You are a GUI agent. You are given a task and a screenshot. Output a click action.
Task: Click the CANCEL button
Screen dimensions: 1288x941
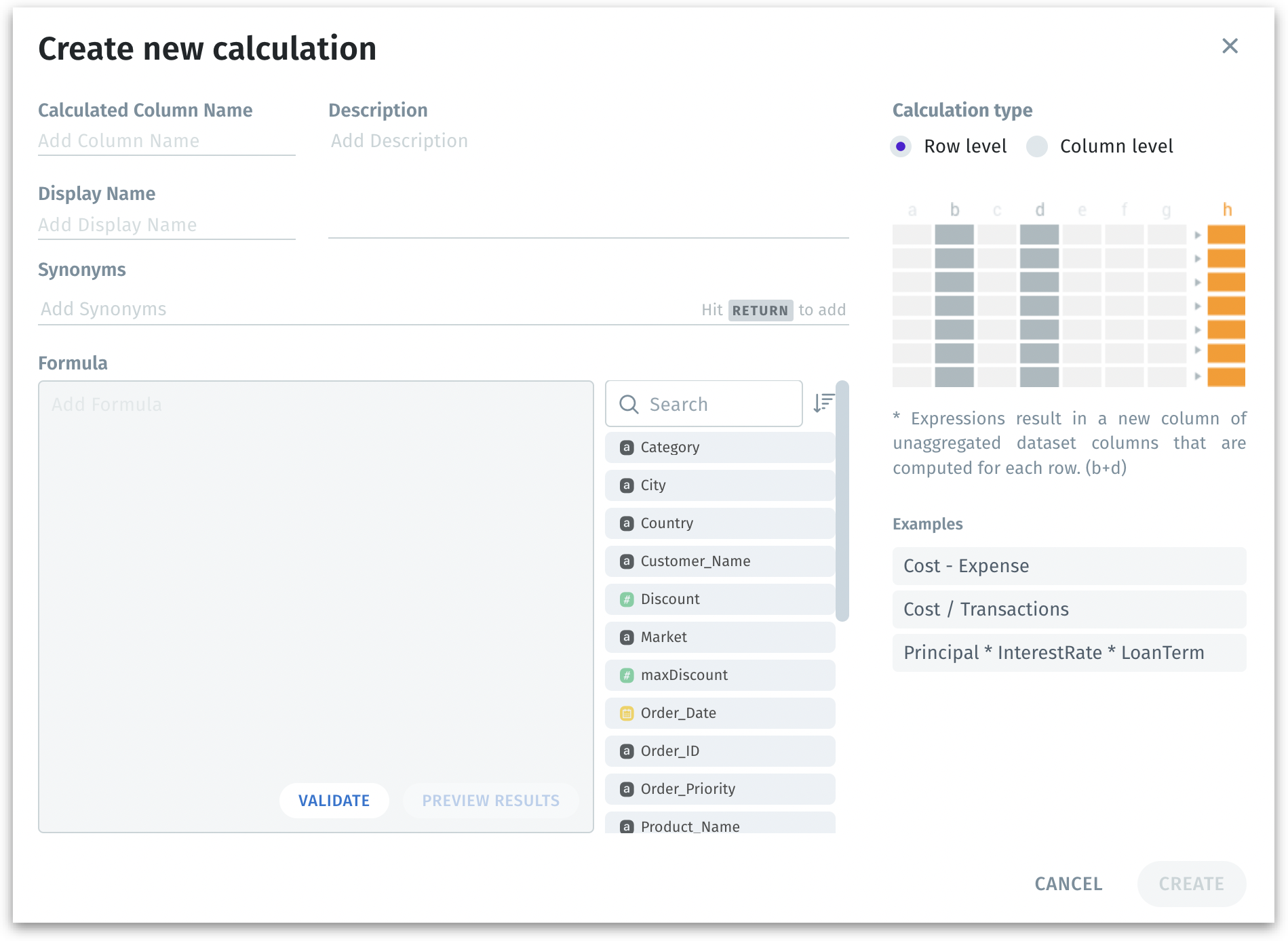[x=1068, y=884]
